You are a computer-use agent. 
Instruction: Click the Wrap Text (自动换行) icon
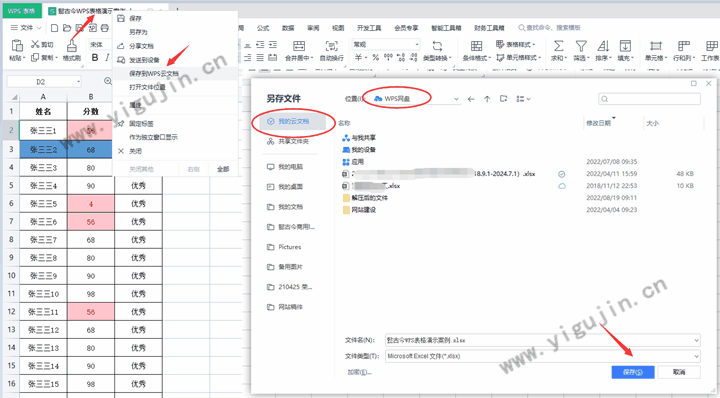332,45
